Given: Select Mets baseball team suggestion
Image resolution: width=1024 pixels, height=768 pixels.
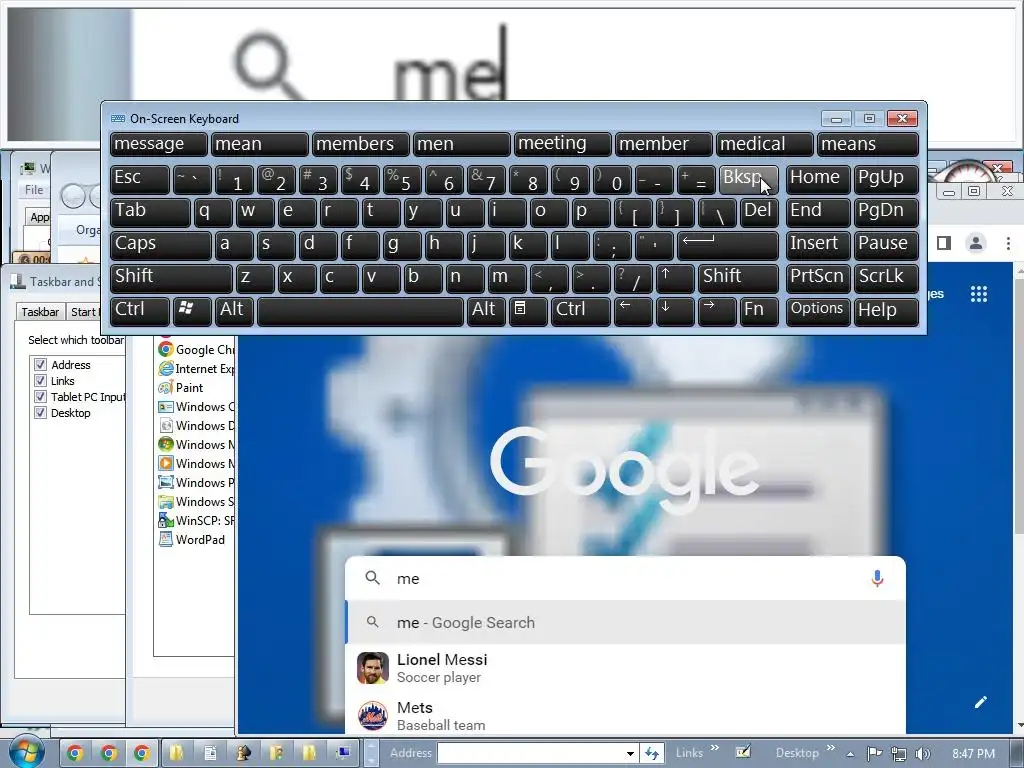Looking at the screenshot, I should pos(625,716).
